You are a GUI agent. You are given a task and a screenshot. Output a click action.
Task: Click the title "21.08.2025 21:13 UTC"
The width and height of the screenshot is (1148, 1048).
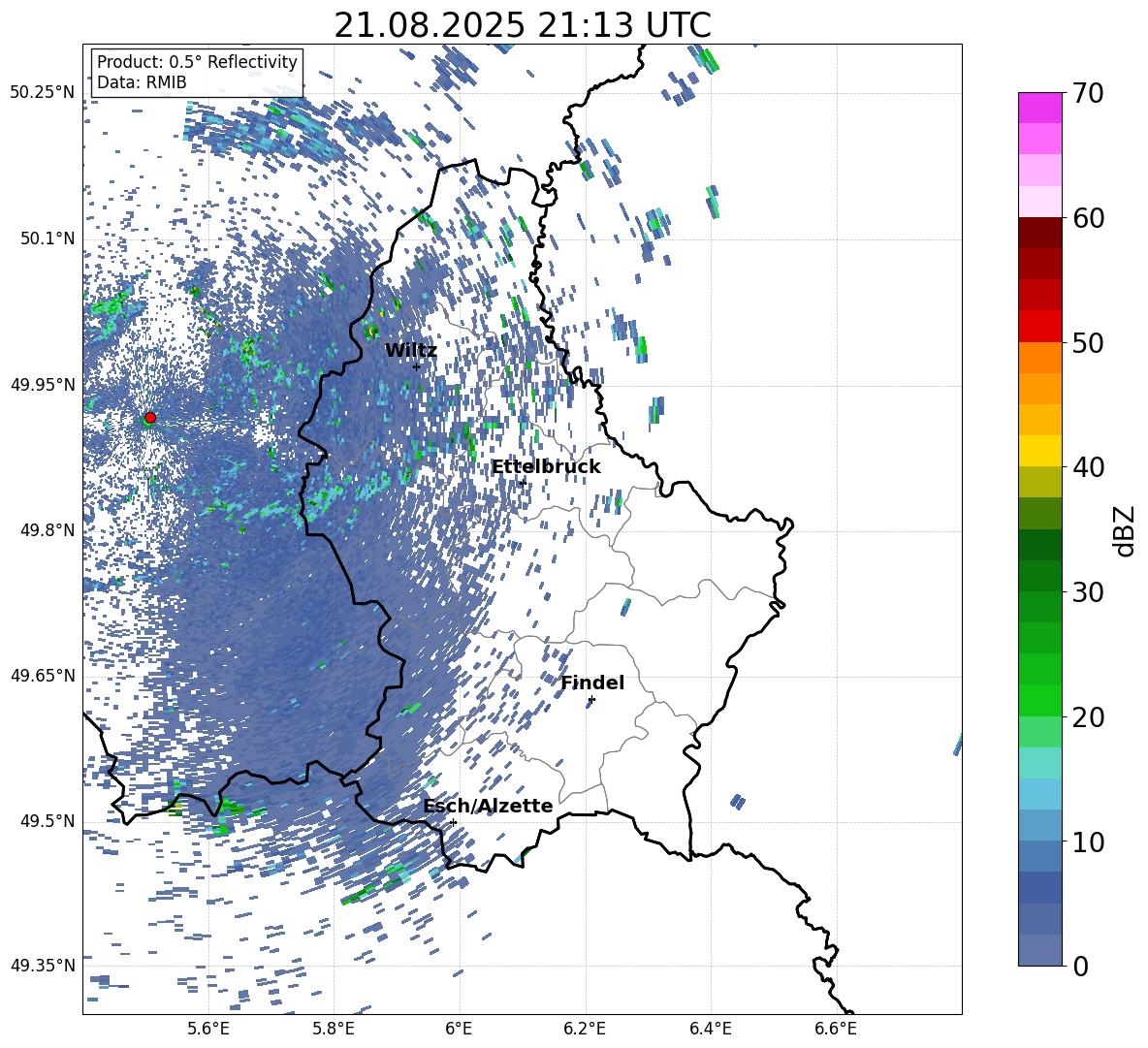coord(522,26)
